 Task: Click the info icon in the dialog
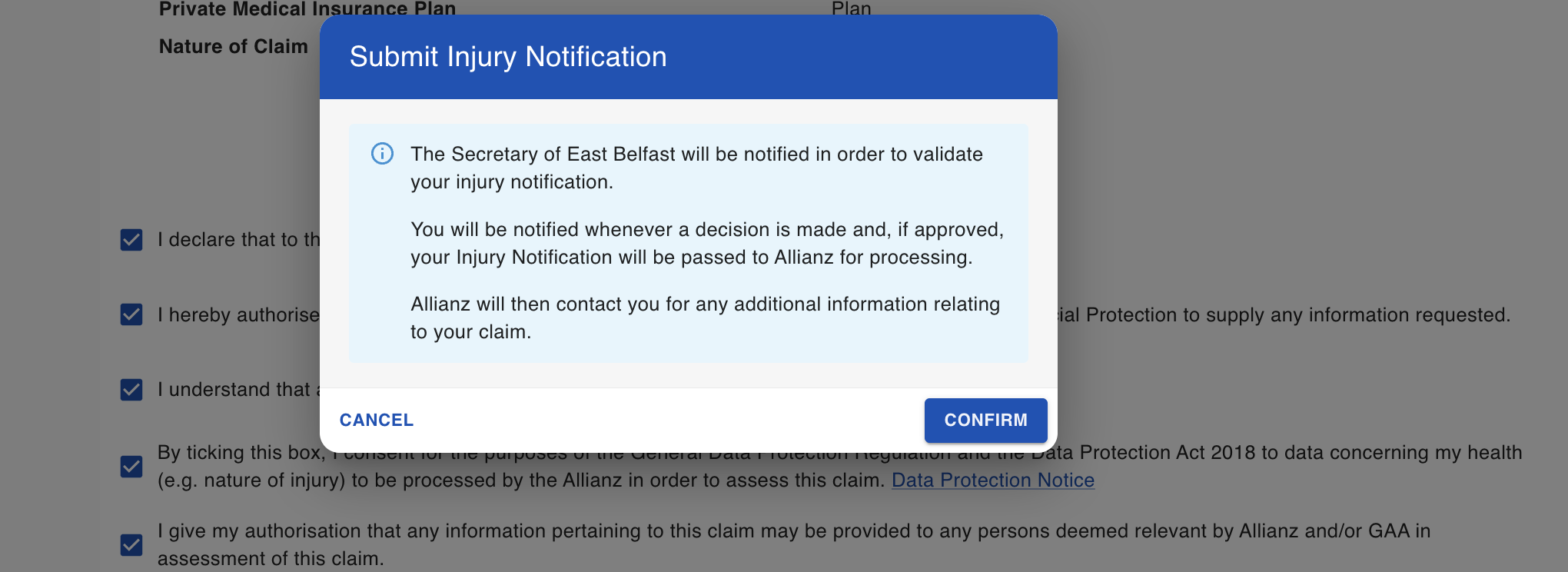(x=382, y=154)
